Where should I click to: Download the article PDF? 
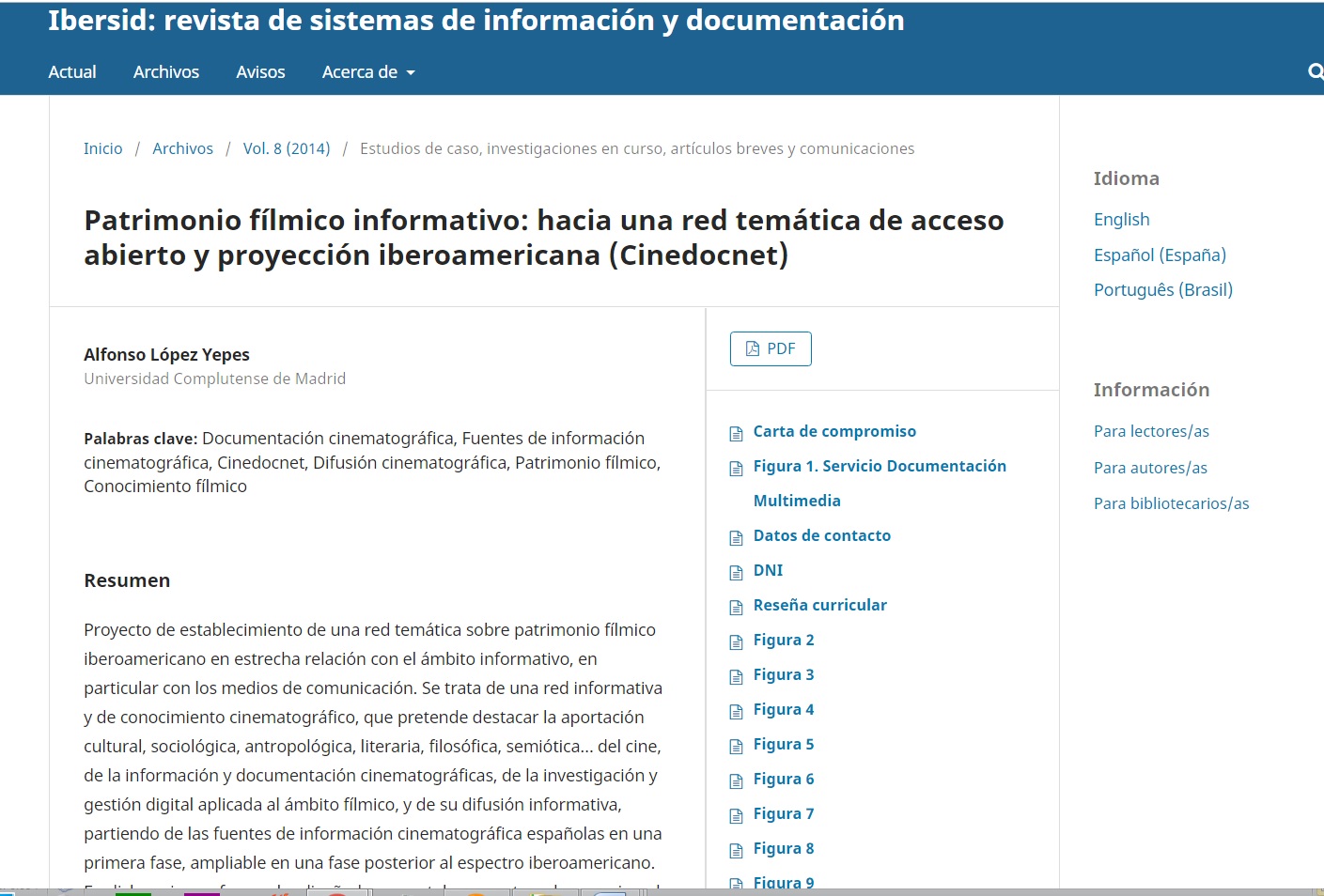tap(771, 348)
